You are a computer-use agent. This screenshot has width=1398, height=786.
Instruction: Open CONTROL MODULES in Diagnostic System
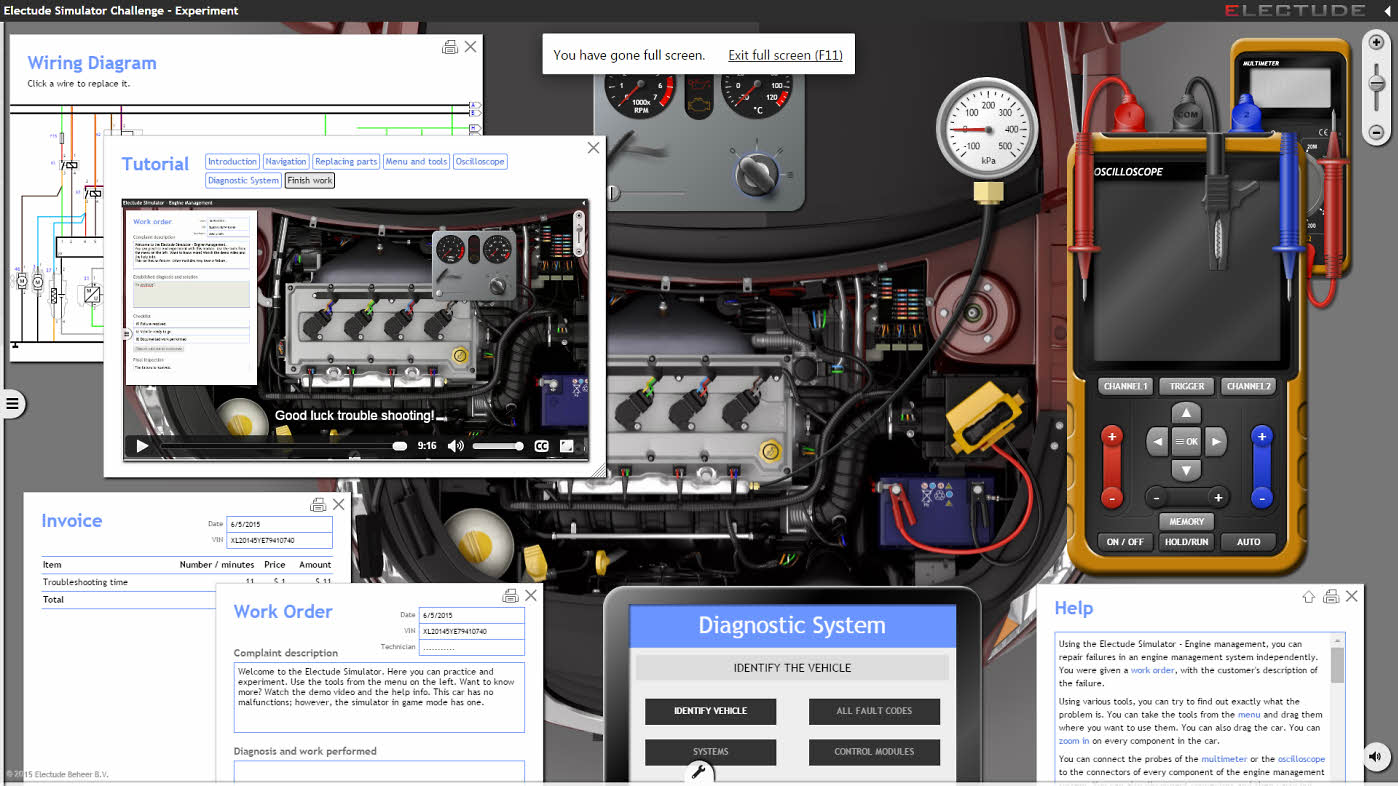pos(874,751)
